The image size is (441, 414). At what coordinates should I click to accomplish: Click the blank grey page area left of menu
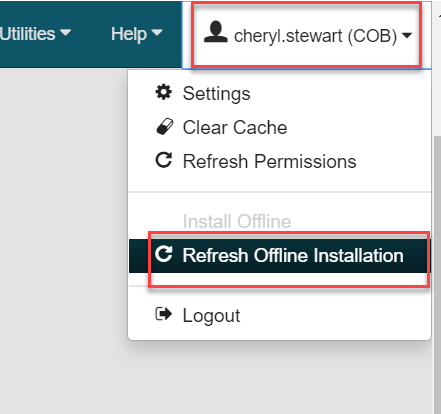[x=63, y=240]
